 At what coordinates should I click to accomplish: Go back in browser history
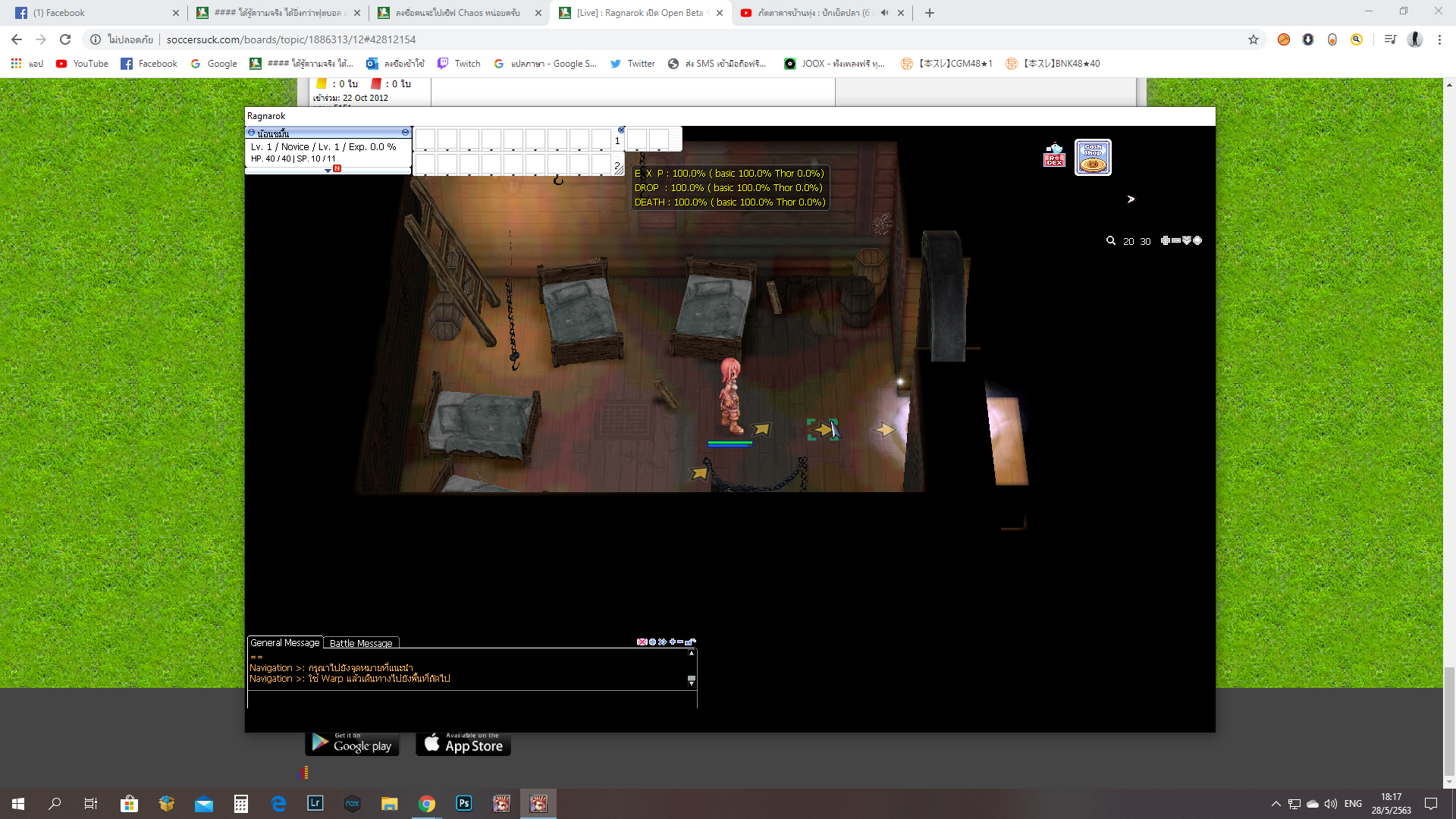(x=17, y=39)
